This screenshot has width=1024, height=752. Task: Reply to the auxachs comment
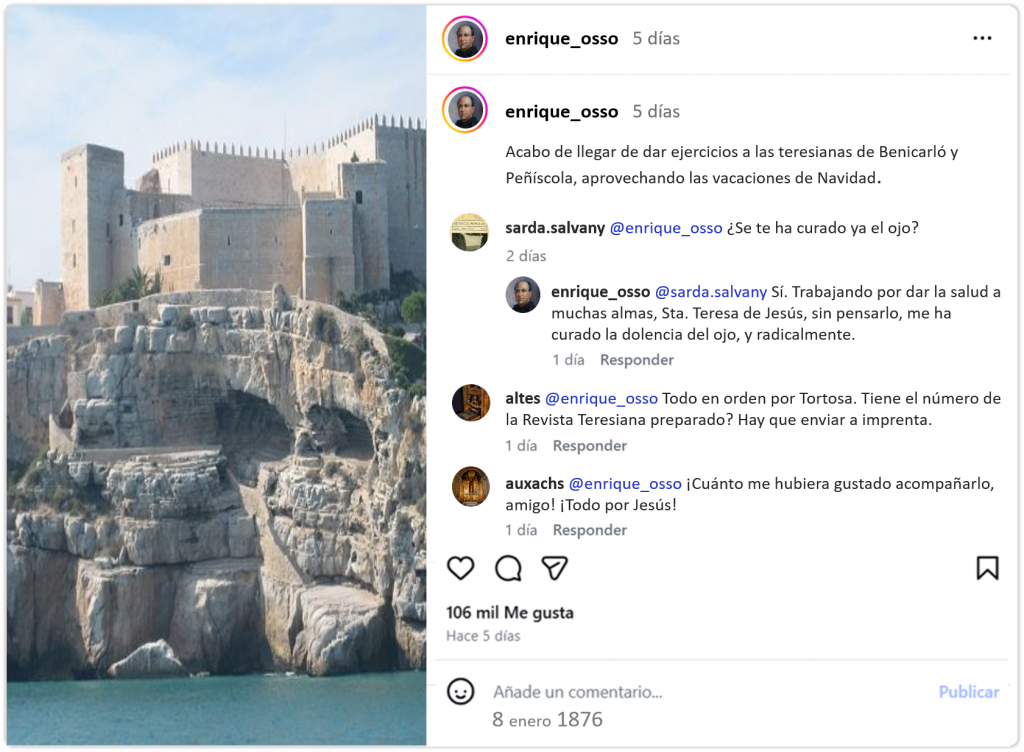[x=590, y=530]
